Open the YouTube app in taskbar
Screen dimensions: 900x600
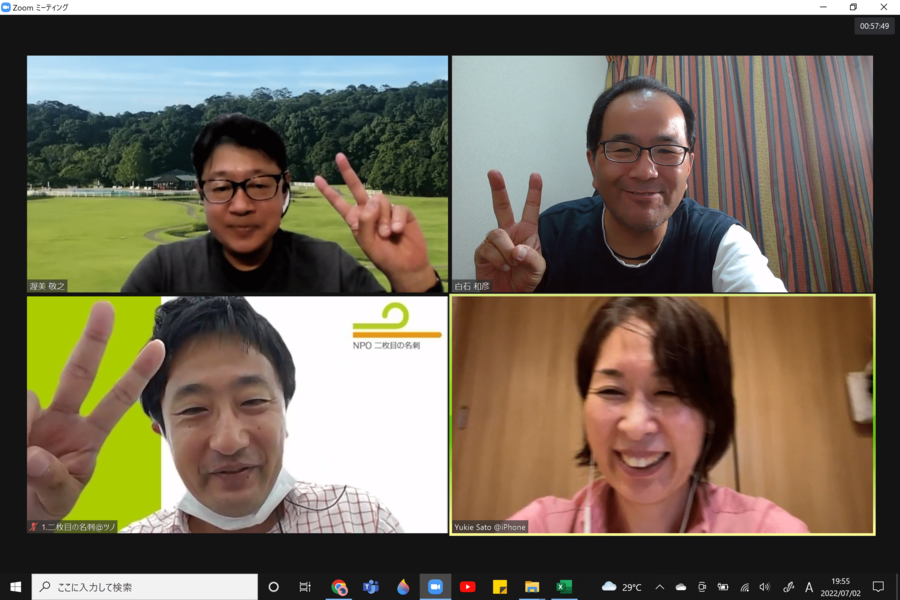tap(467, 587)
